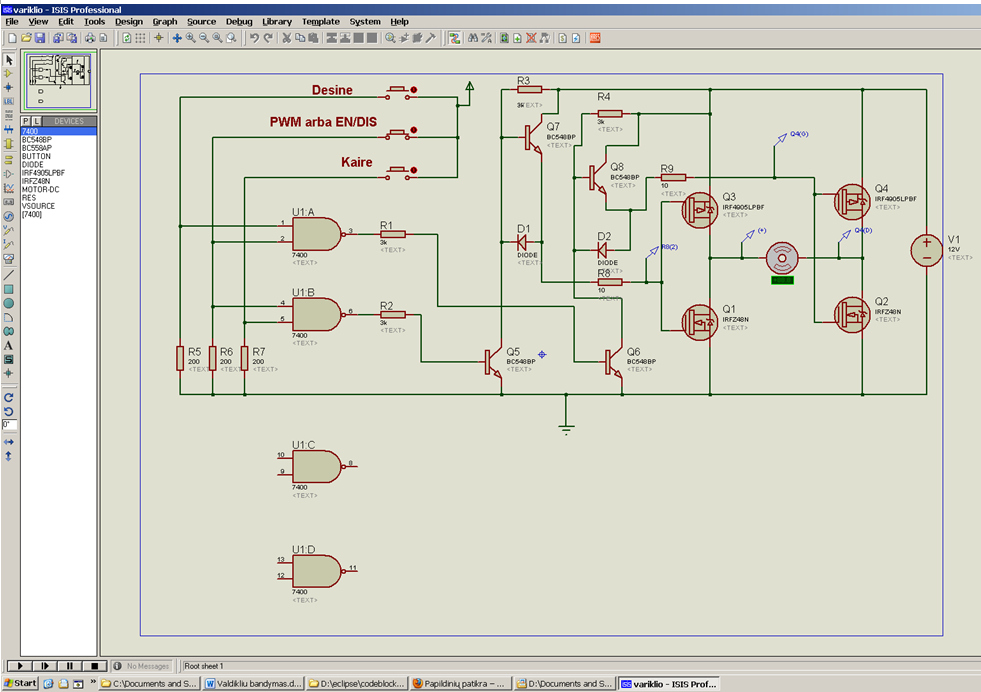Toggle the wire autorouter
The height and width of the screenshot is (692, 981).
coord(455,38)
